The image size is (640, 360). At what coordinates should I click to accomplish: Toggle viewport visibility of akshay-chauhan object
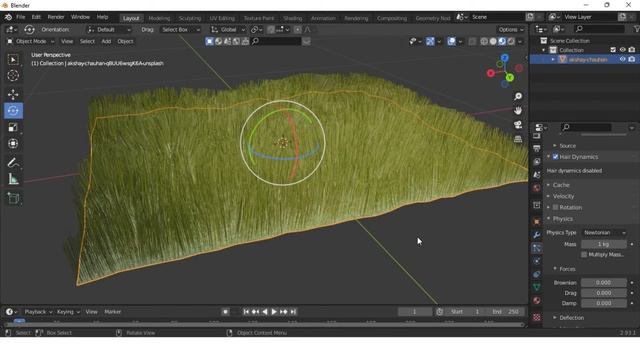coord(622,59)
